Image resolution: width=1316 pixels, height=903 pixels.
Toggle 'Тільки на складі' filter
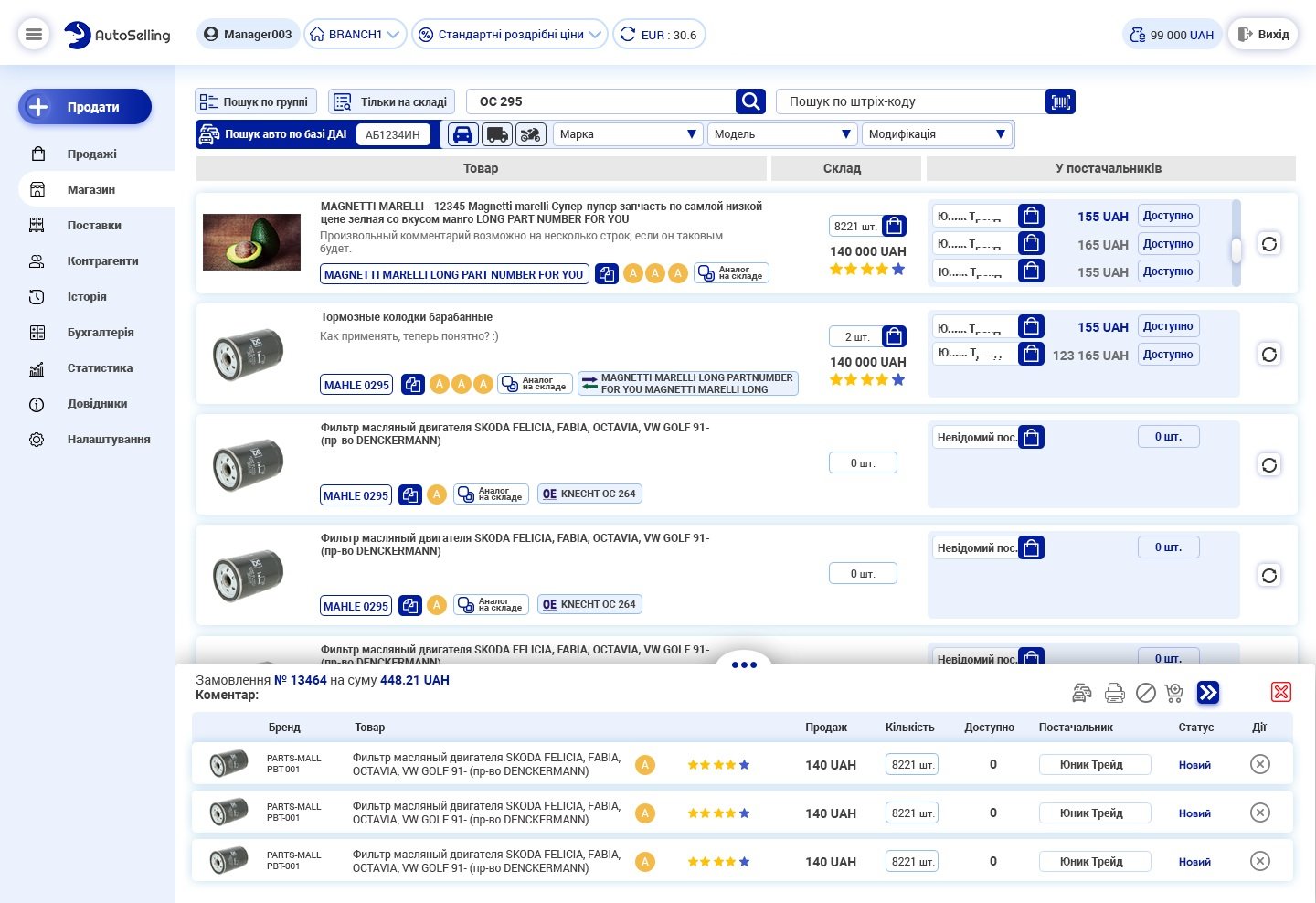390,101
